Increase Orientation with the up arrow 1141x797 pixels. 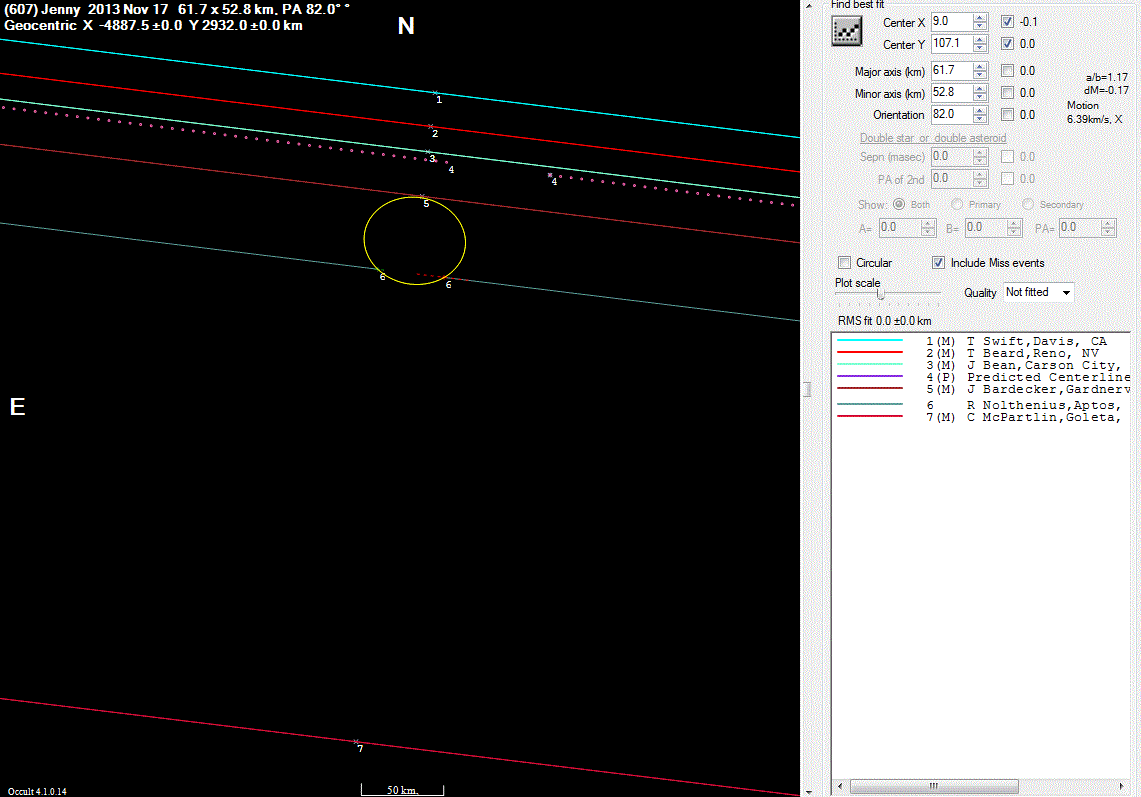point(980,110)
